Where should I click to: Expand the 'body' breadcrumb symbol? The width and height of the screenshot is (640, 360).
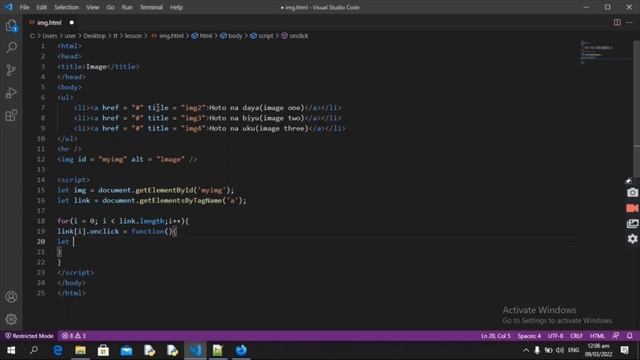231,36
